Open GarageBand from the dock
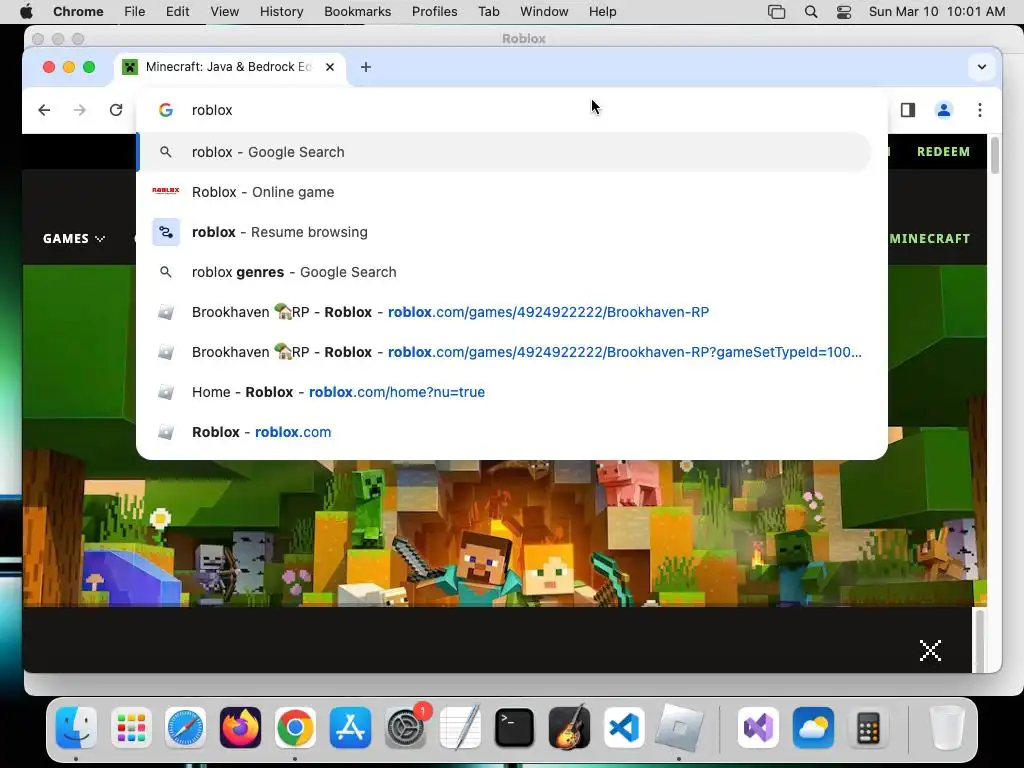The image size is (1024, 768). point(569,727)
